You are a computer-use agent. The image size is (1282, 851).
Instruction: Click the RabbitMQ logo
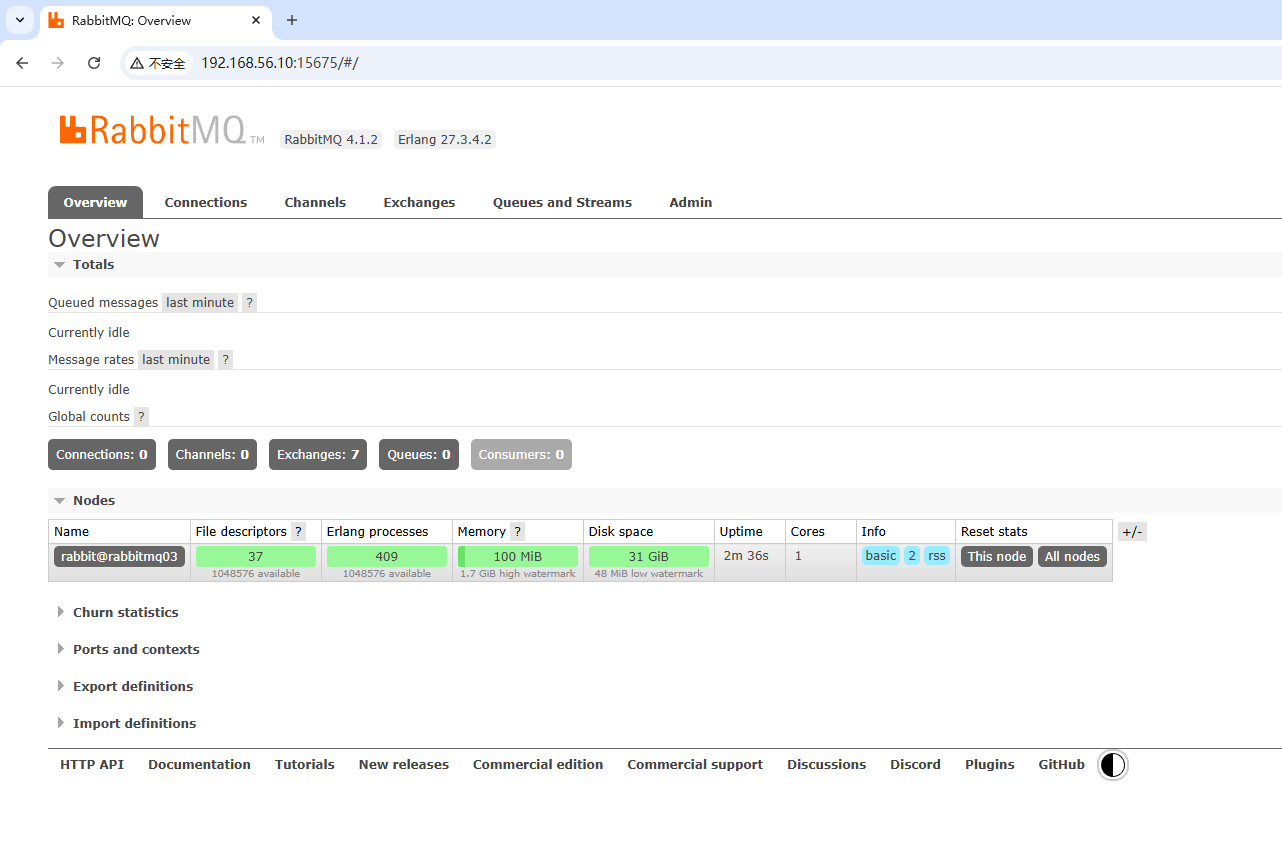point(161,130)
